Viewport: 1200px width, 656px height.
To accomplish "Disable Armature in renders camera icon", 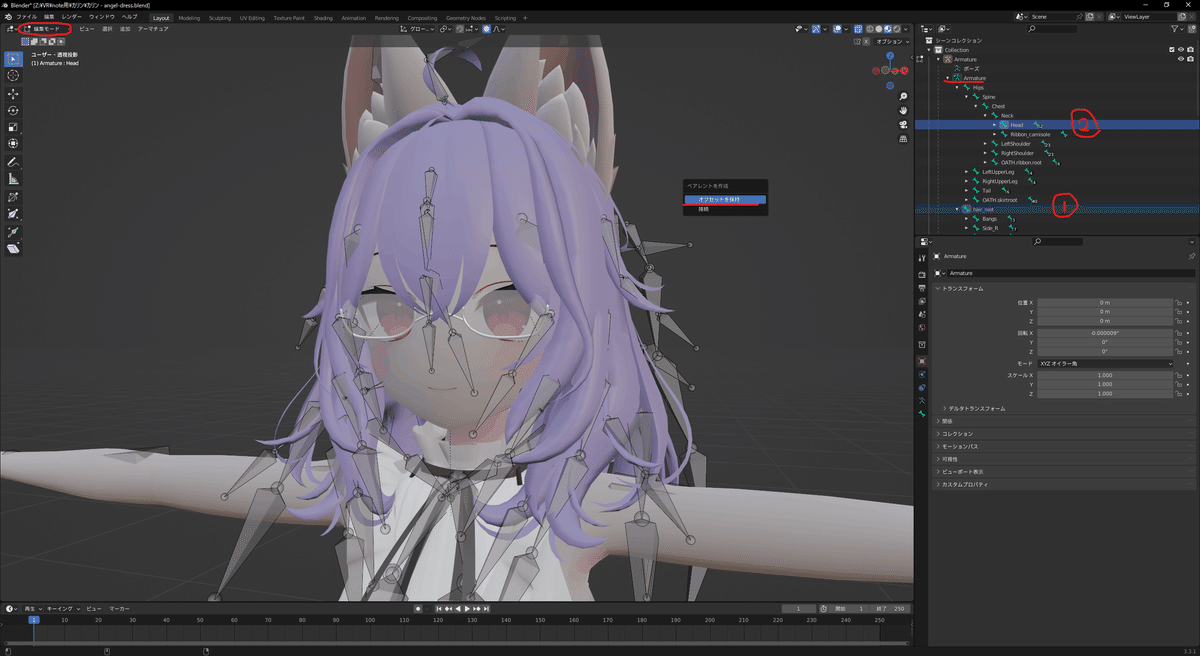I will [x=1192, y=59].
